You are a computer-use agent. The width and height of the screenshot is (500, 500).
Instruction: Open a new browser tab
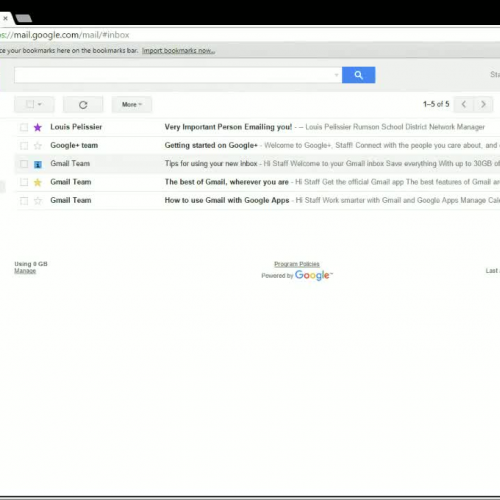24,18
